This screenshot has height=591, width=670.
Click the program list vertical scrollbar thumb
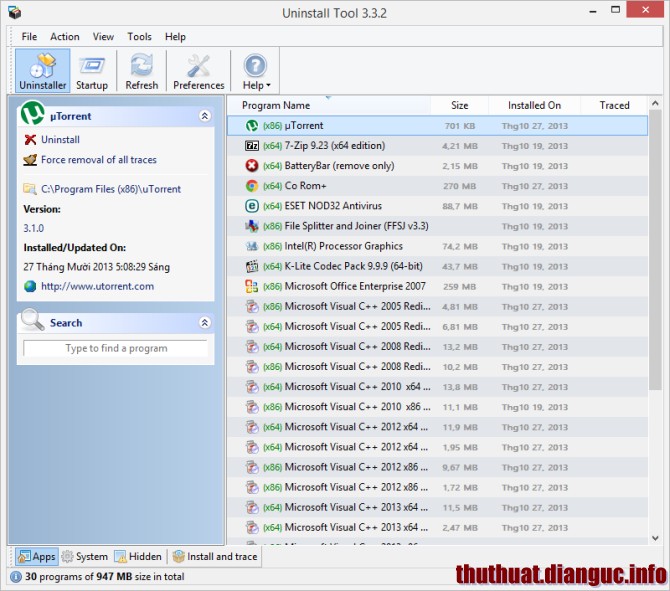coord(655,250)
